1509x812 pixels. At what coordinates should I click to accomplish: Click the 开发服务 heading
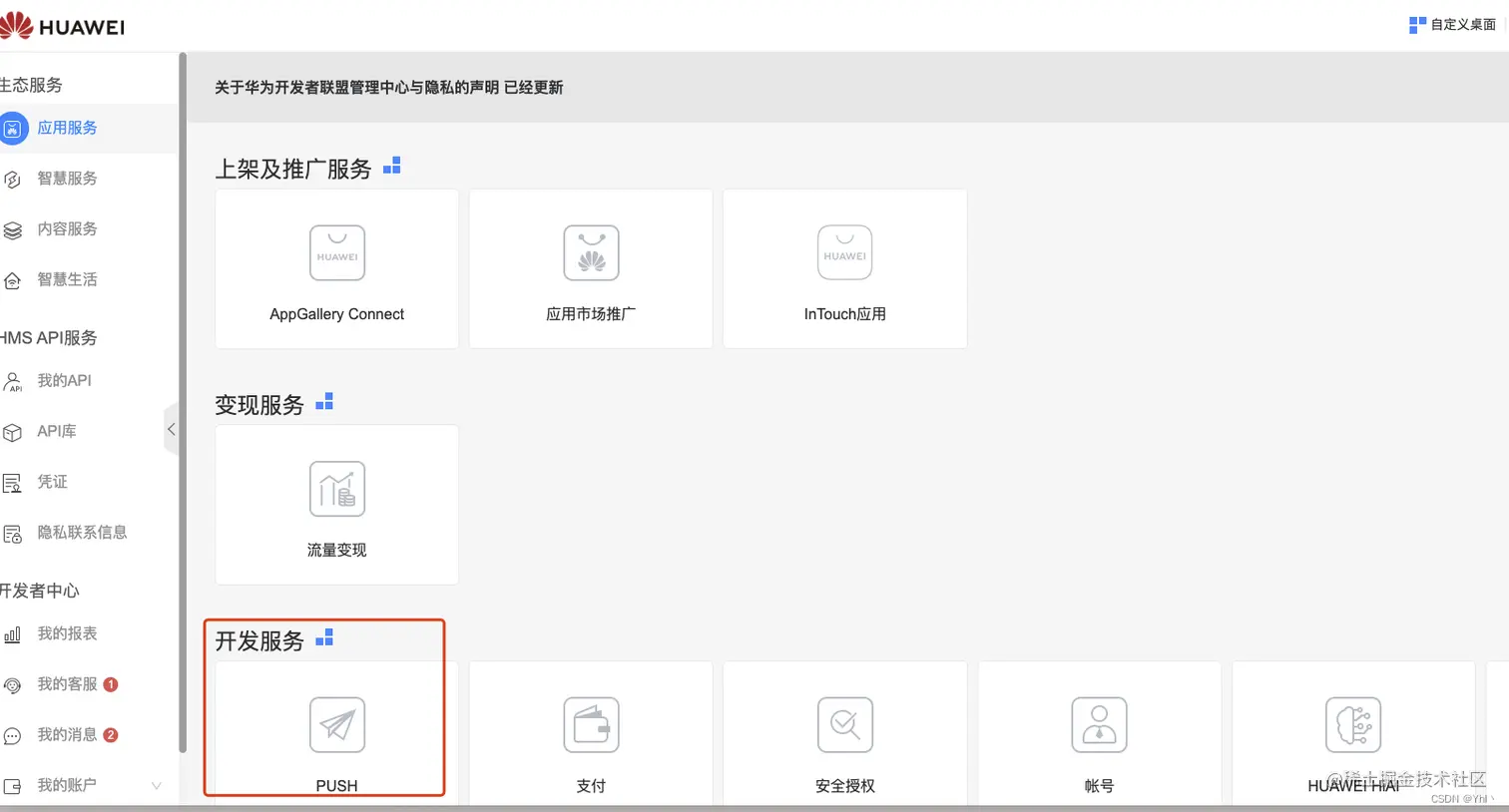tap(259, 640)
